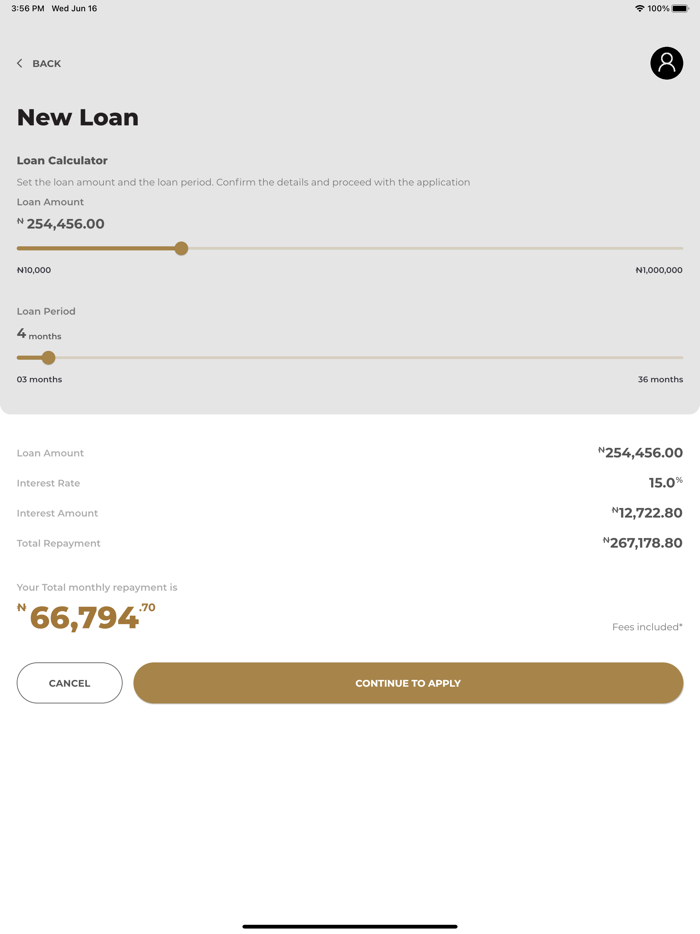Click the battery level indicator
Image resolution: width=700 pixels, height=934 pixels.
pos(682,8)
